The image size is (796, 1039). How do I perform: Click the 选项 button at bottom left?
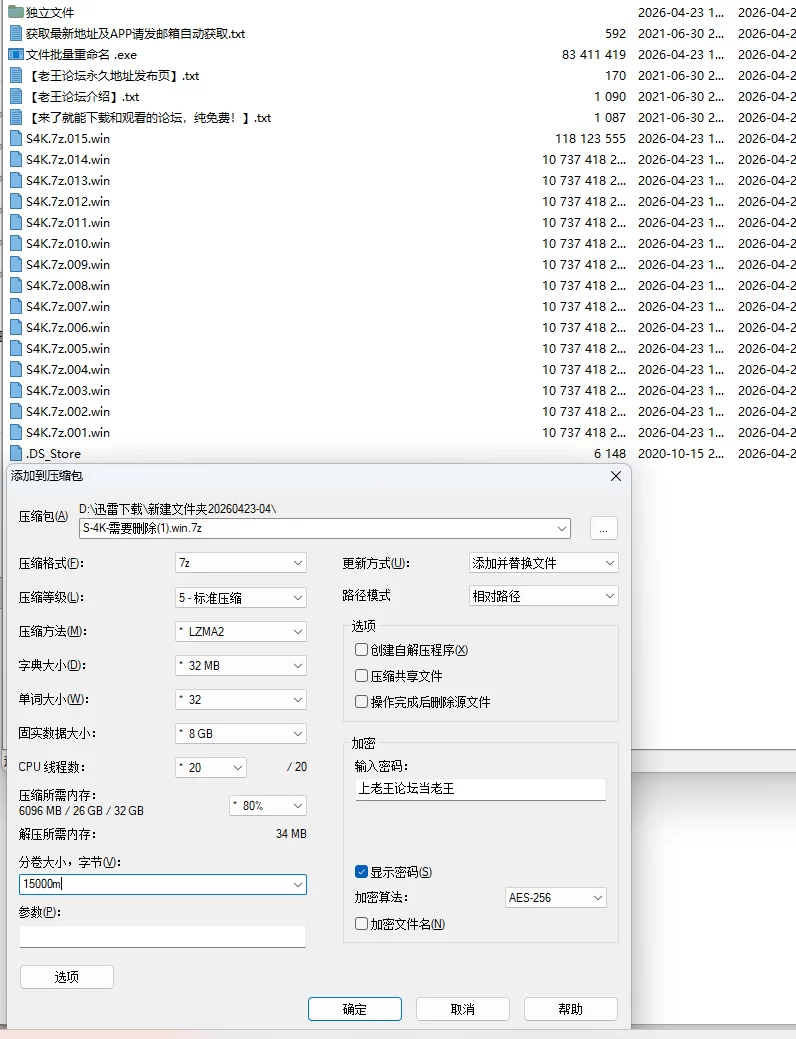tap(67, 977)
